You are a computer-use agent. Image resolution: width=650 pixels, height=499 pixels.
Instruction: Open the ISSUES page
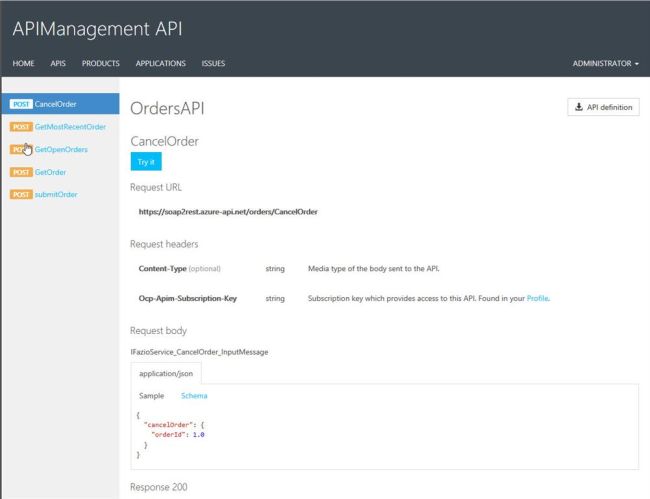[x=213, y=63]
